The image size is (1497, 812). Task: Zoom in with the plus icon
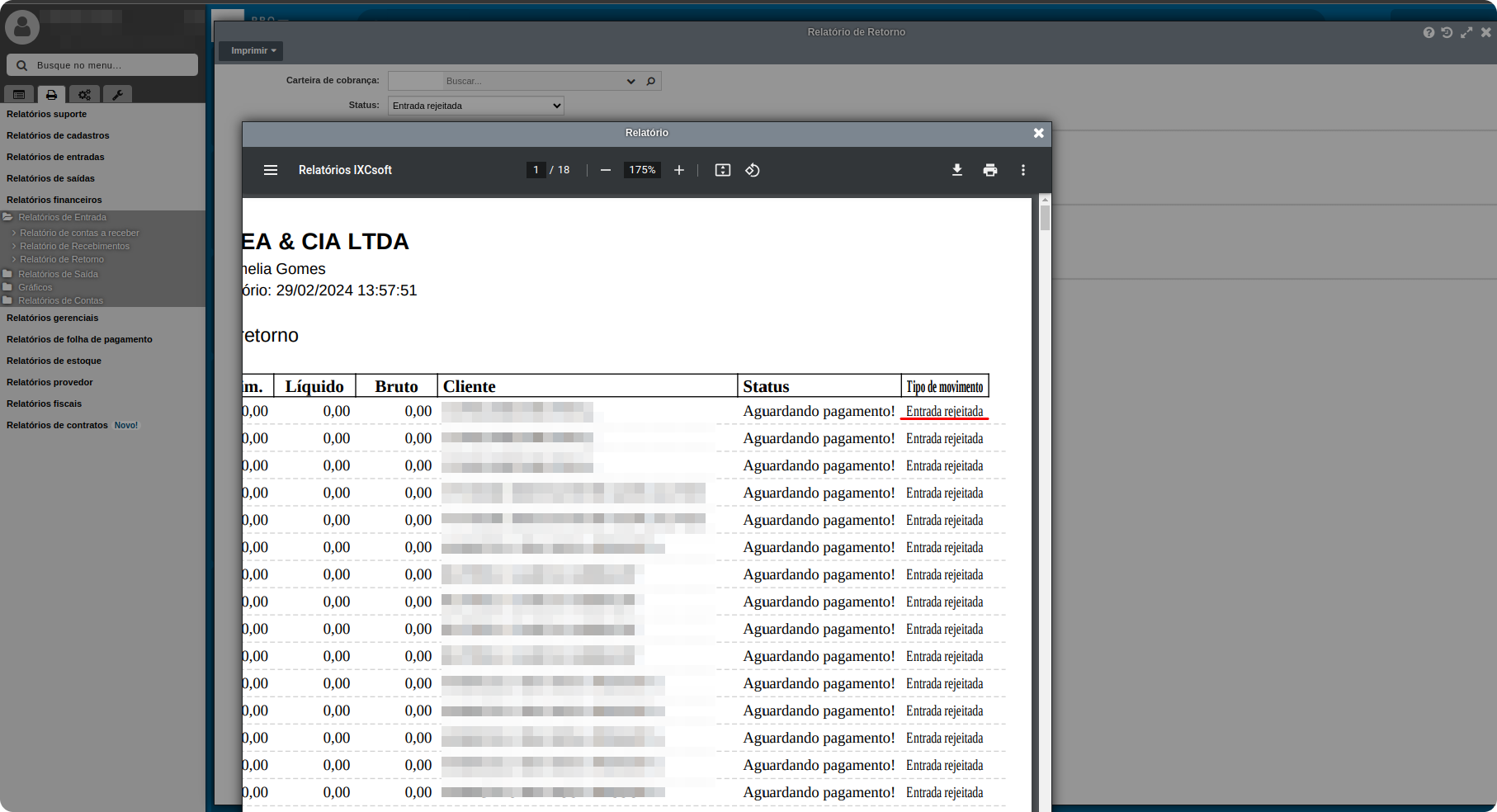point(679,170)
